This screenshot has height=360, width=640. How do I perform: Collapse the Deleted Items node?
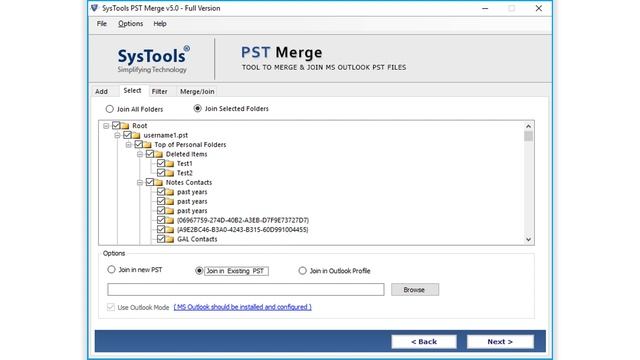point(140,154)
